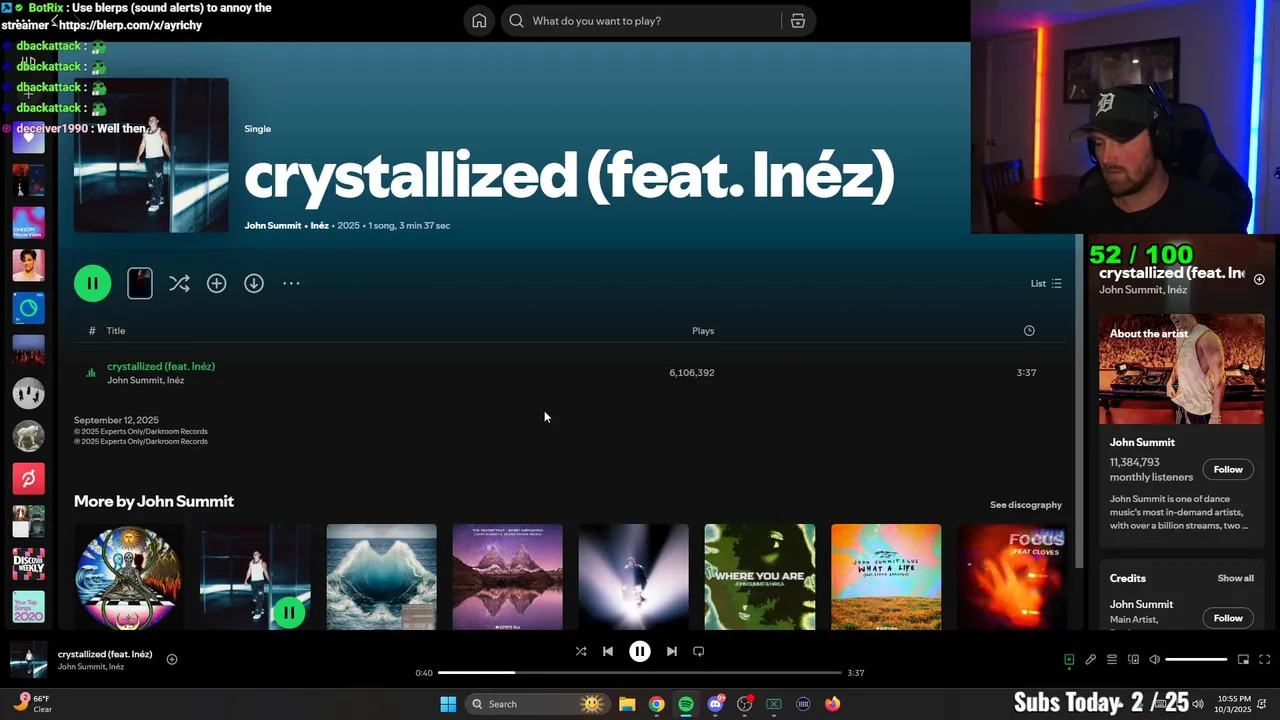Toggle shuffle in bottom playback controls
The width and height of the screenshot is (1280, 720).
(x=581, y=651)
